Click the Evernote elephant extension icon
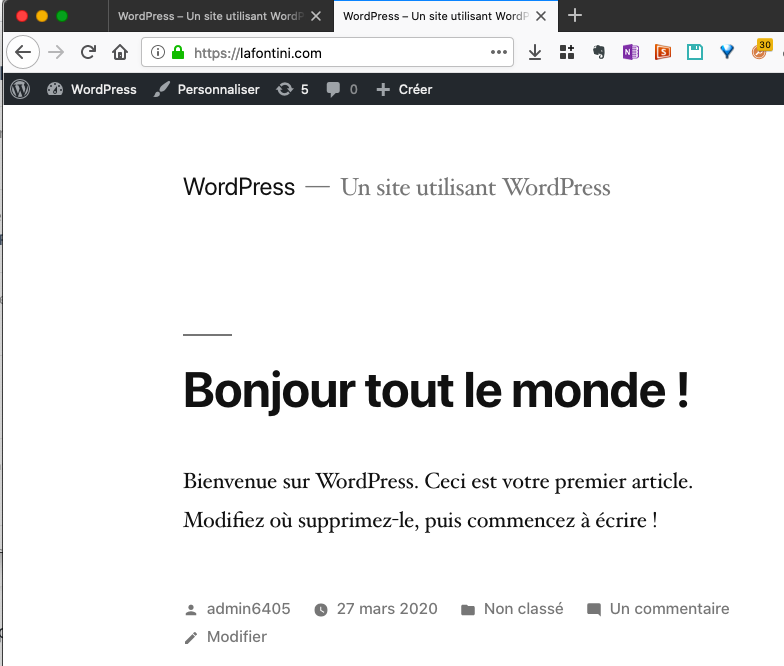The image size is (784, 666). [599, 52]
